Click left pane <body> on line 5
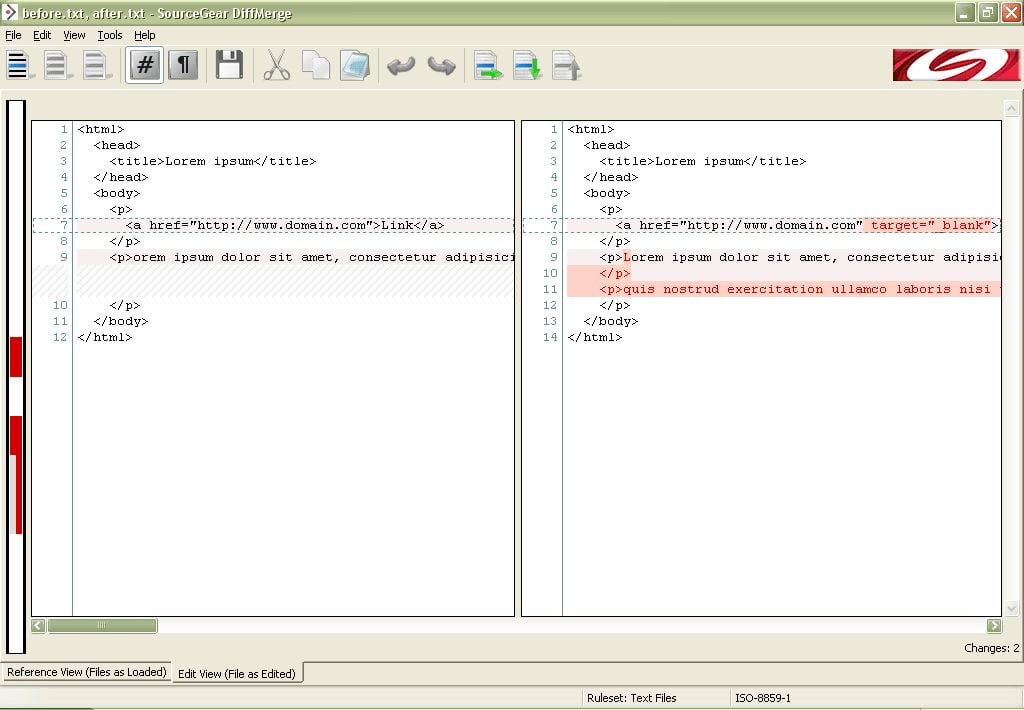Screen dimensions: 1024x710 [x=117, y=193]
